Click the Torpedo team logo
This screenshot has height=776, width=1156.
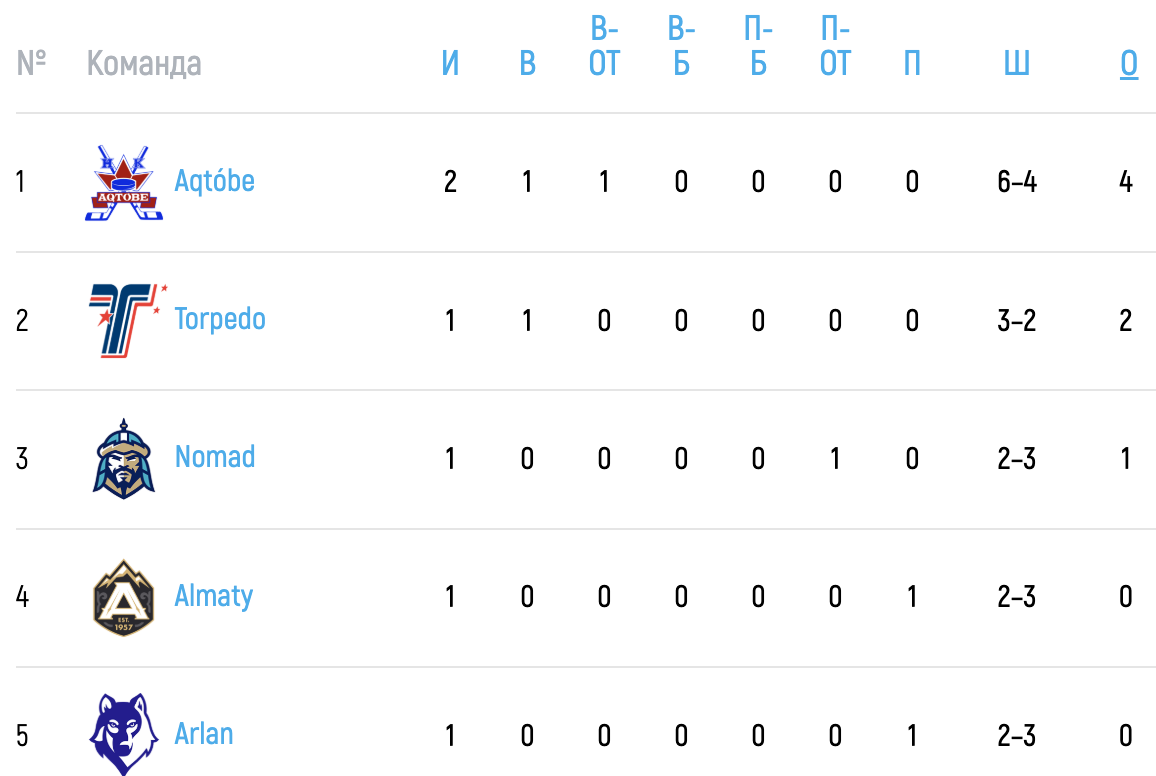(128, 321)
